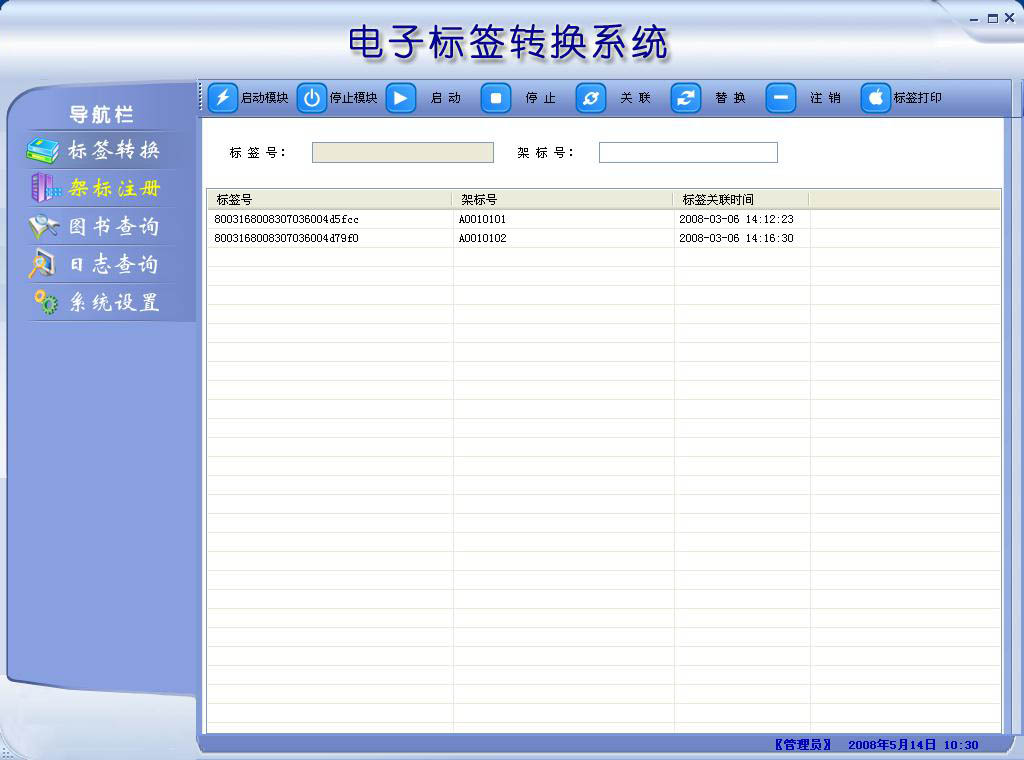This screenshot has height=760, width=1024.
Task: Click the 启动 toolbar label
Action: 446,98
